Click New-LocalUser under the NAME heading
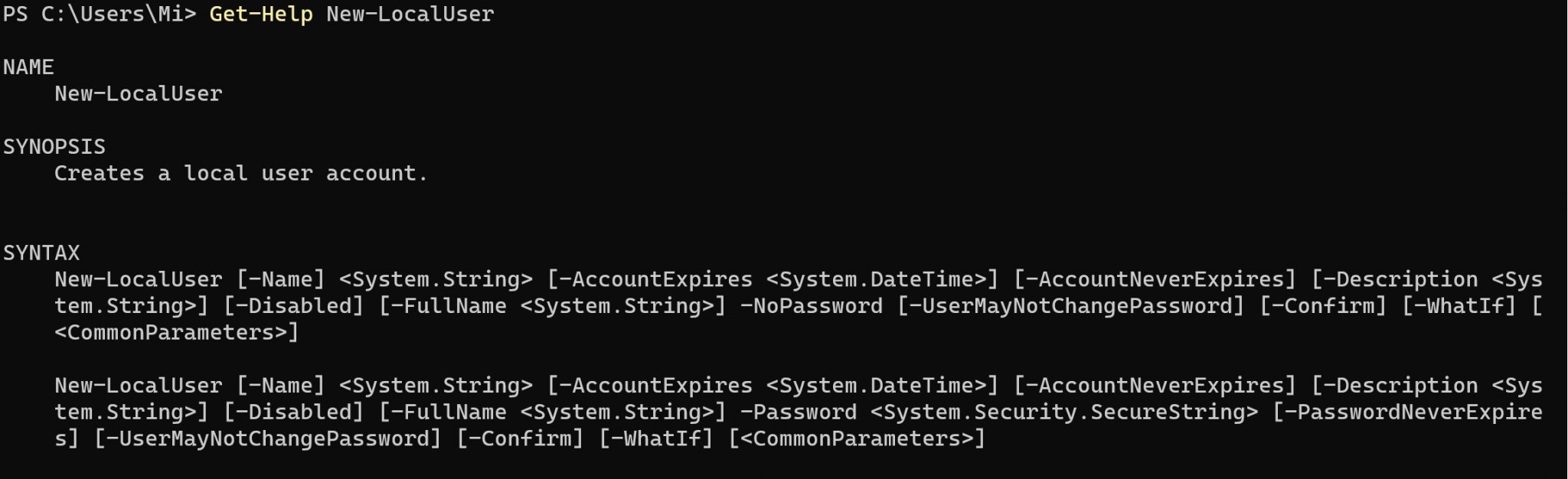Image resolution: width=1568 pixels, height=479 pixels. pos(138,94)
